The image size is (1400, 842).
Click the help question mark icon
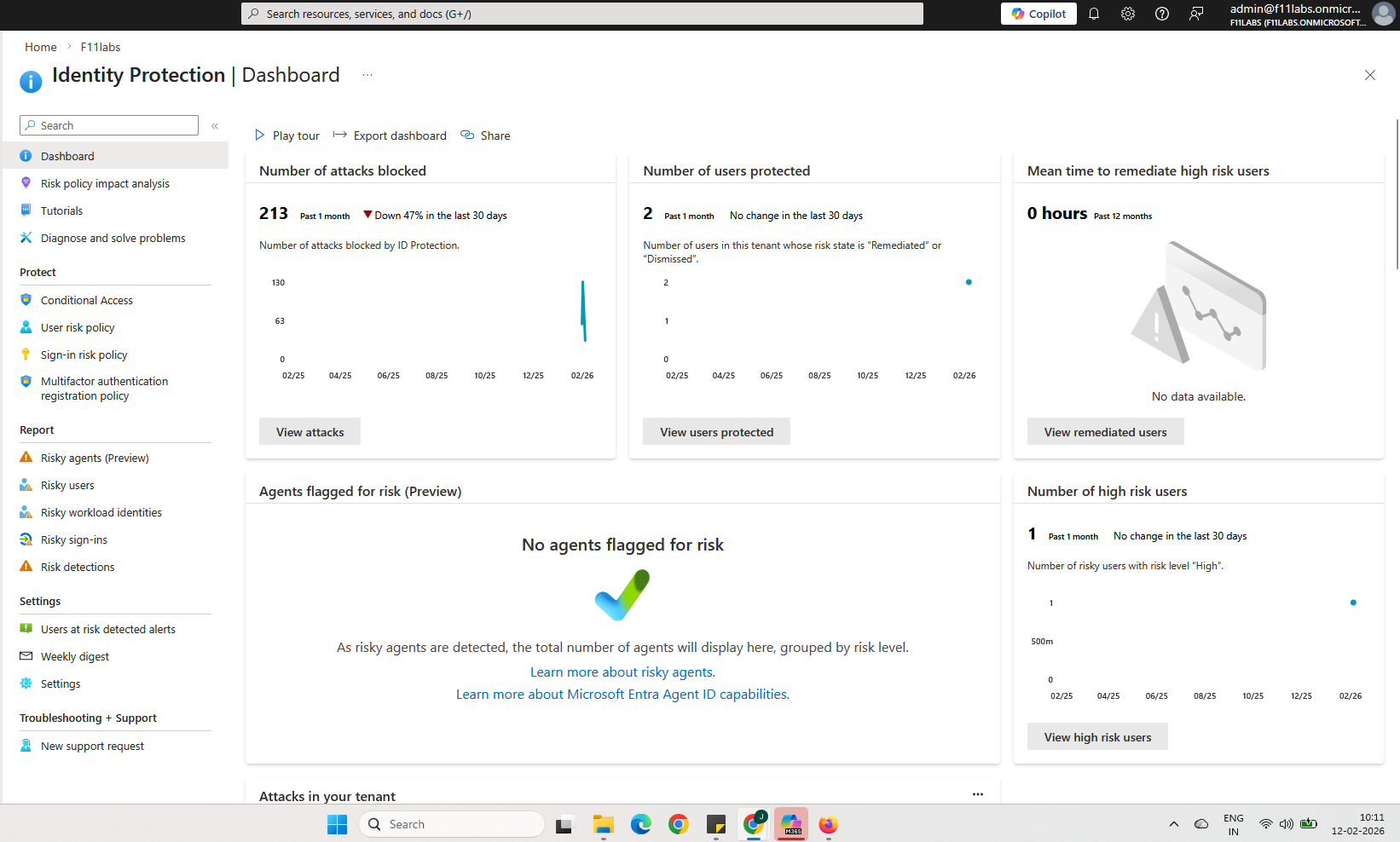coord(1162,14)
